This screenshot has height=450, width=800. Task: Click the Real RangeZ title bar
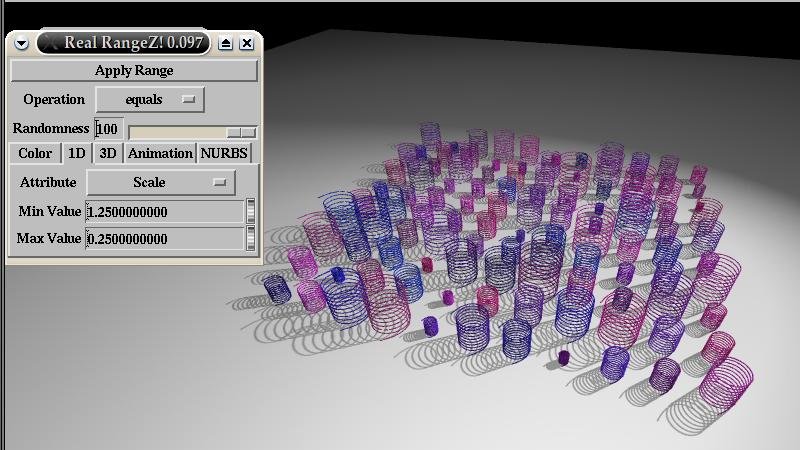point(123,43)
